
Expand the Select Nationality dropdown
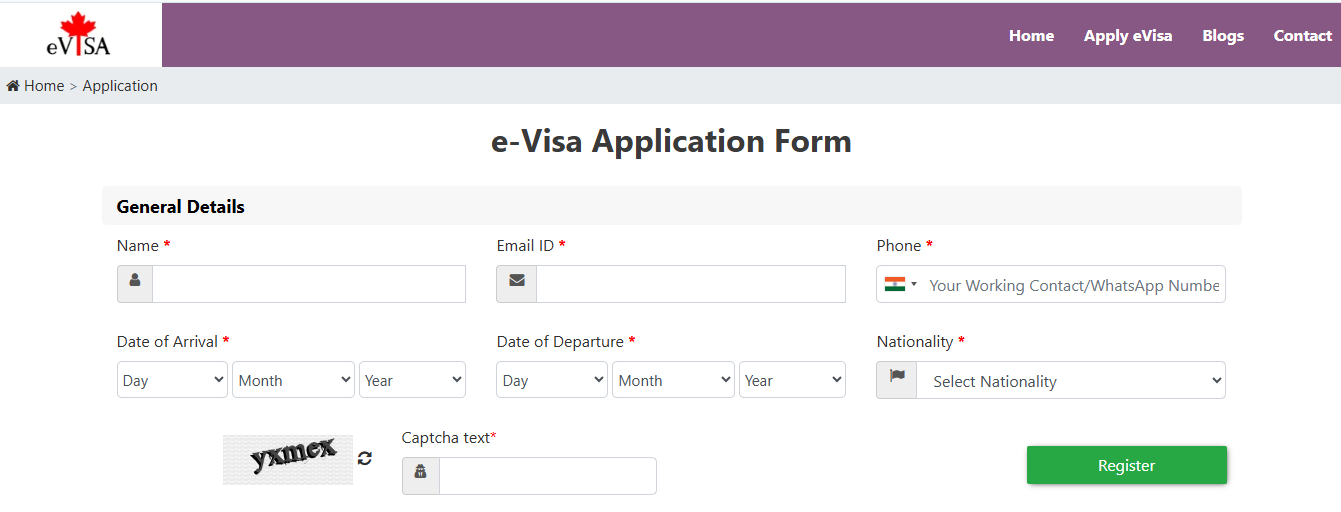(x=1070, y=381)
